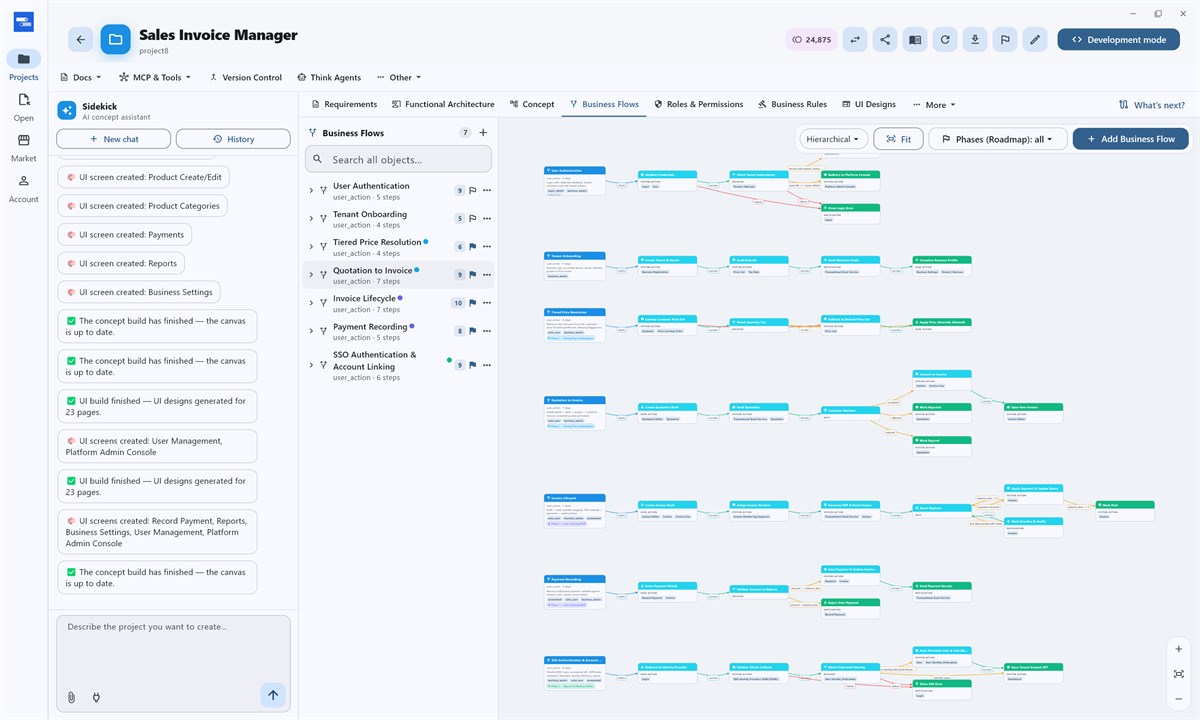Image resolution: width=1200 pixels, height=720 pixels.
Task: Switch to Development mode
Action: [x=1118, y=40]
